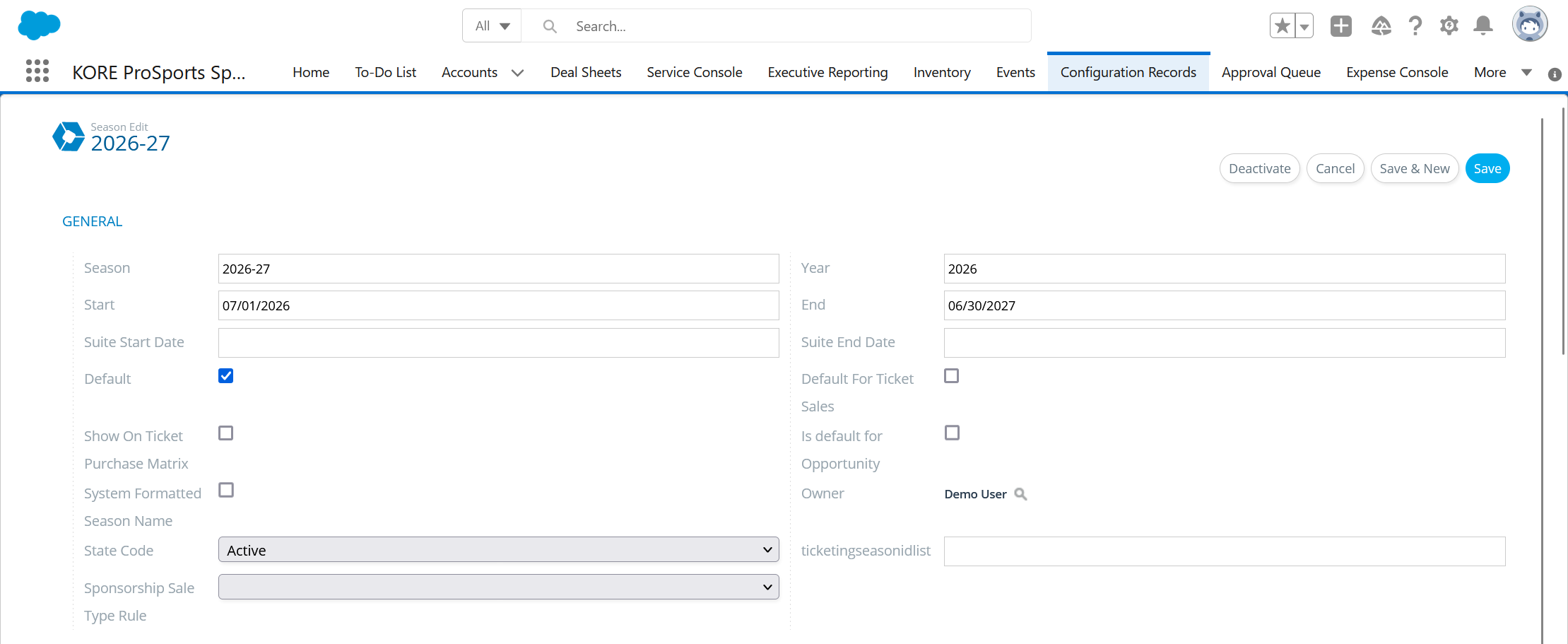Check Show On Ticket Purchase Matrix checkbox

point(225,433)
